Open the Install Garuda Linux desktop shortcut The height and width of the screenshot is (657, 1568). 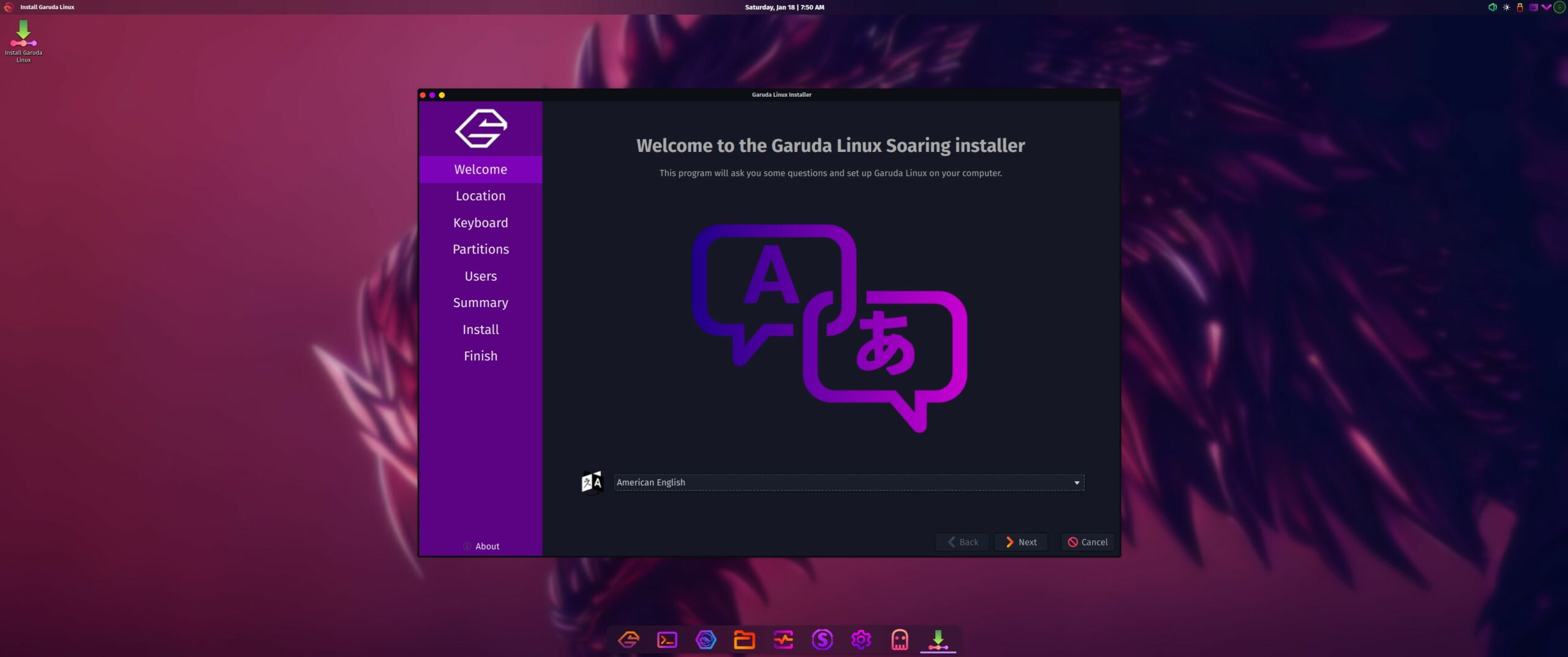coord(23,41)
